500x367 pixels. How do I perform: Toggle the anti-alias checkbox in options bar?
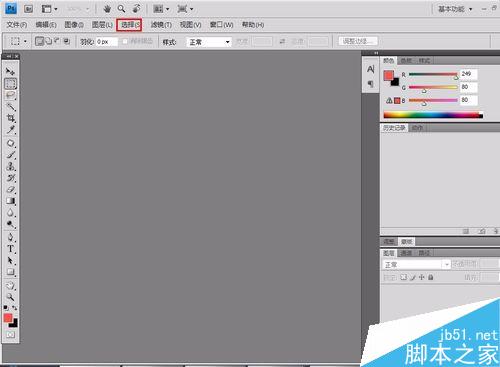pos(125,41)
